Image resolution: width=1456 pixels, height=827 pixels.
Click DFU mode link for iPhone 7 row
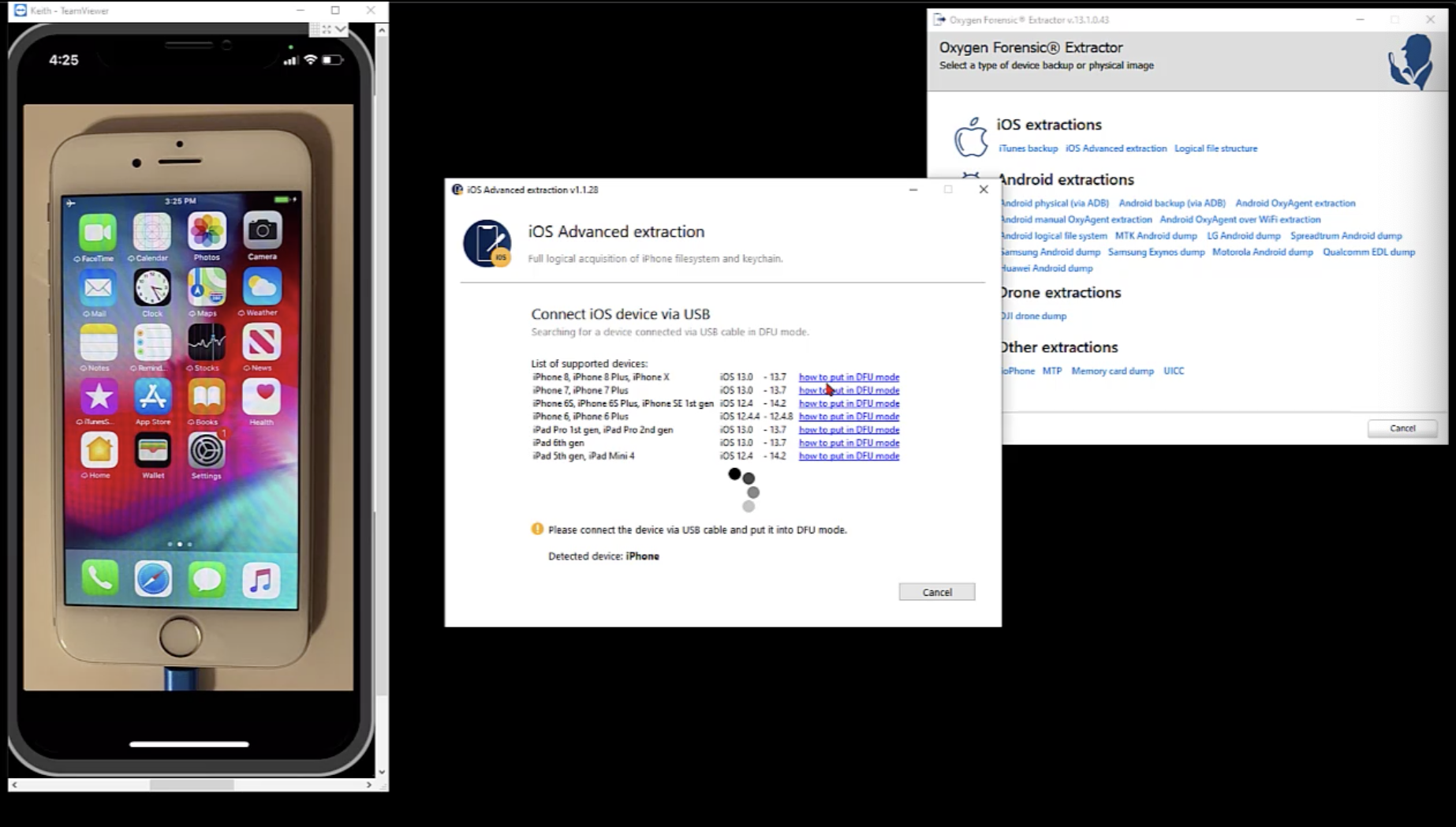pos(849,390)
